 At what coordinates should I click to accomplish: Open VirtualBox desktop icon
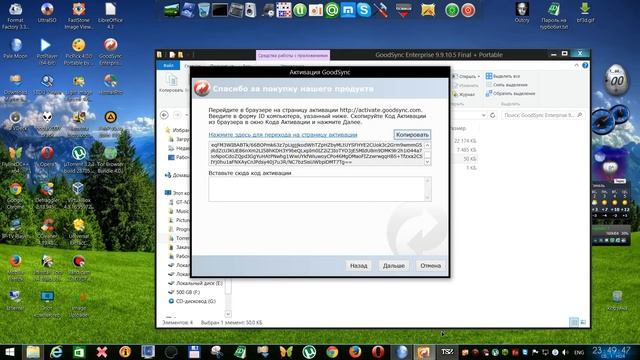click(79, 196)
